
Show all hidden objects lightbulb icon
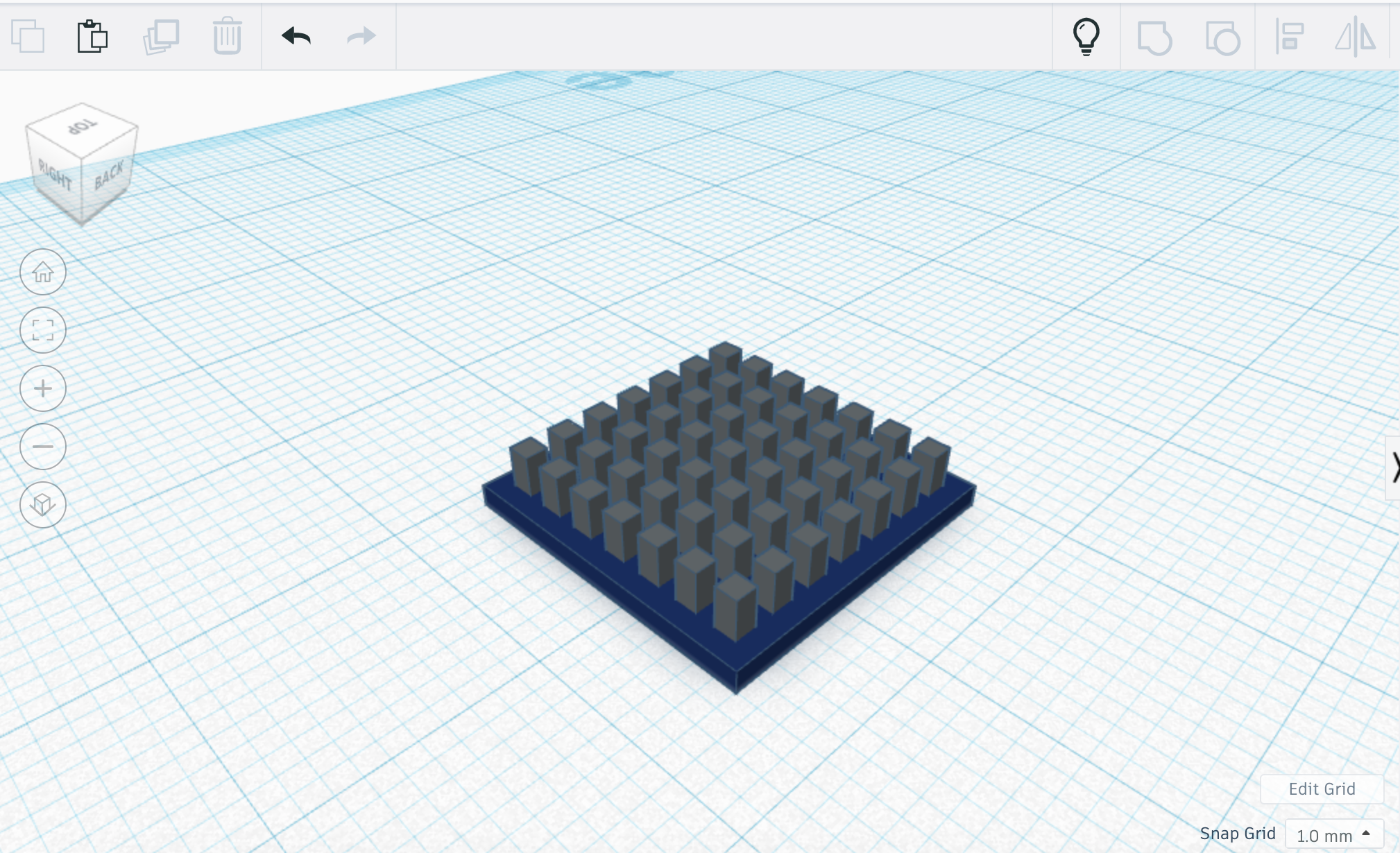[1086, 36]
